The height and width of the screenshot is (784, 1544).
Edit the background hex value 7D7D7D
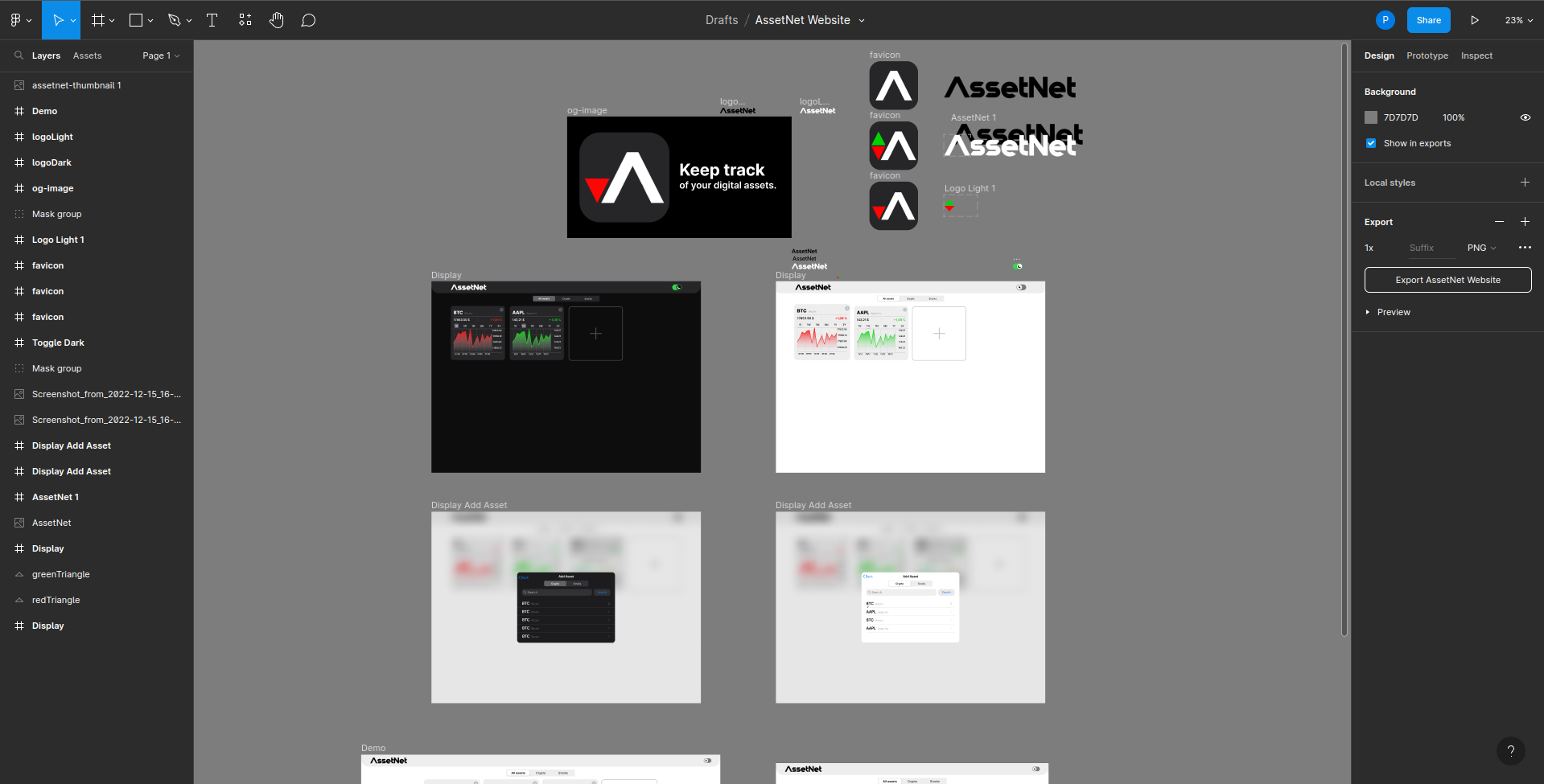[1401, 117]
